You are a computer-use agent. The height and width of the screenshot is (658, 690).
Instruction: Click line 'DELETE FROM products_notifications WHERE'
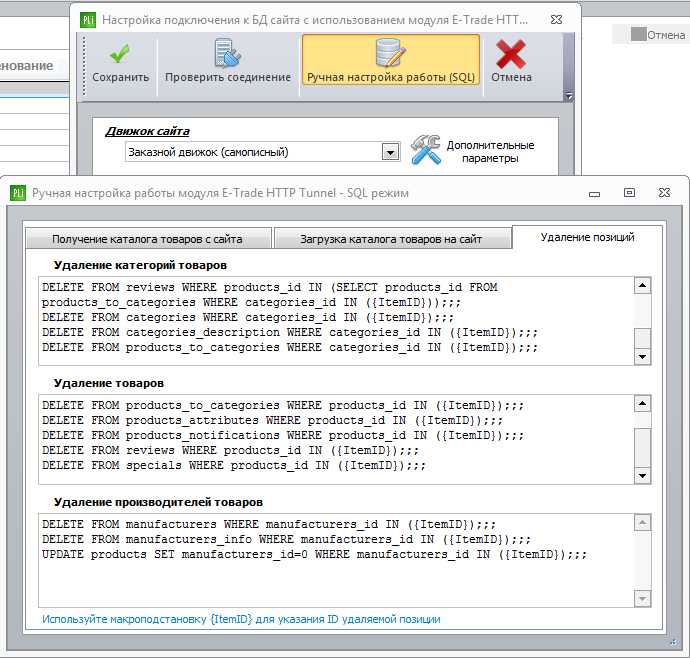(x=283, y=435)
